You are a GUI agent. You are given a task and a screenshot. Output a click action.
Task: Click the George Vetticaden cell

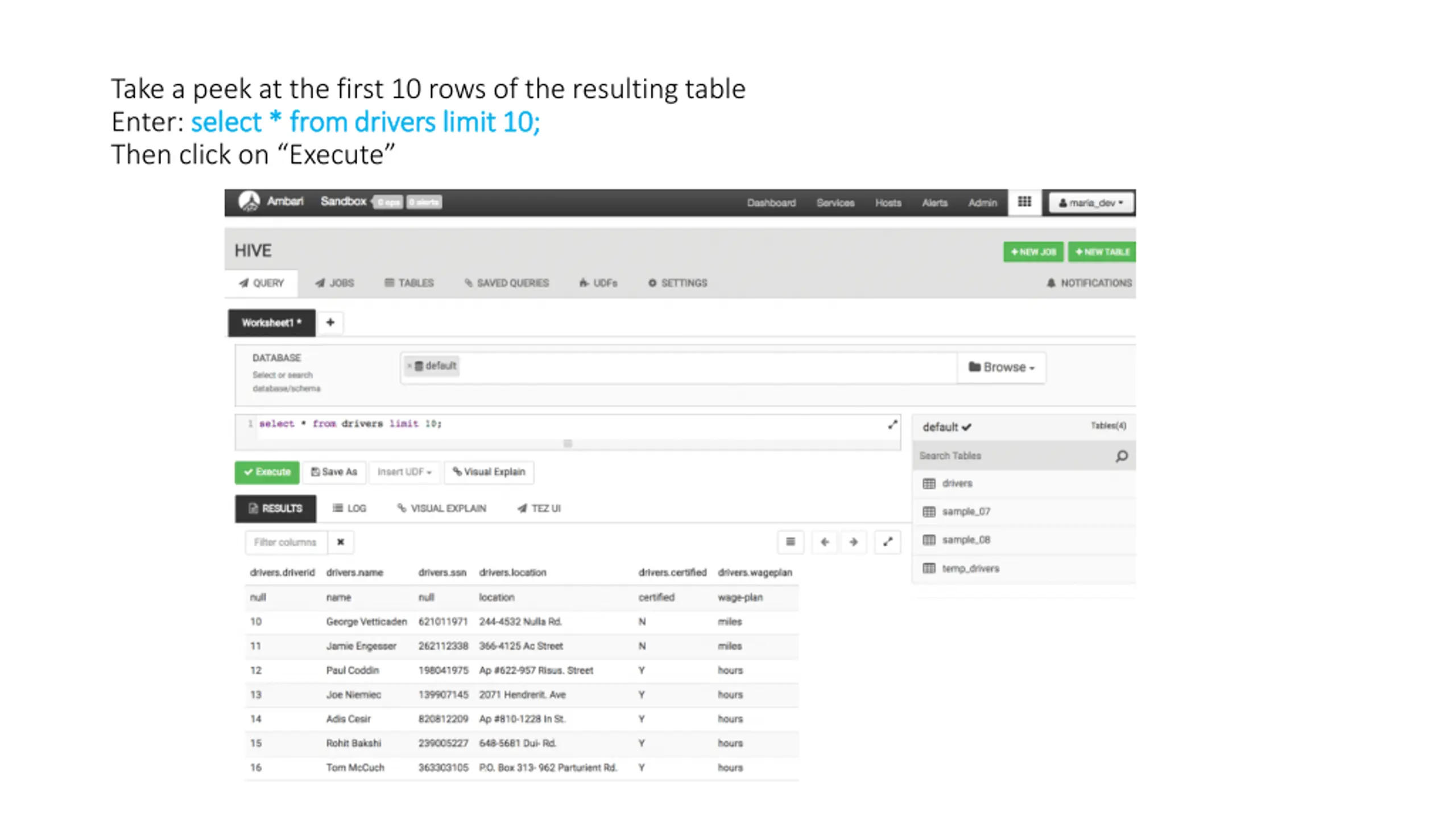click(366, 622)
